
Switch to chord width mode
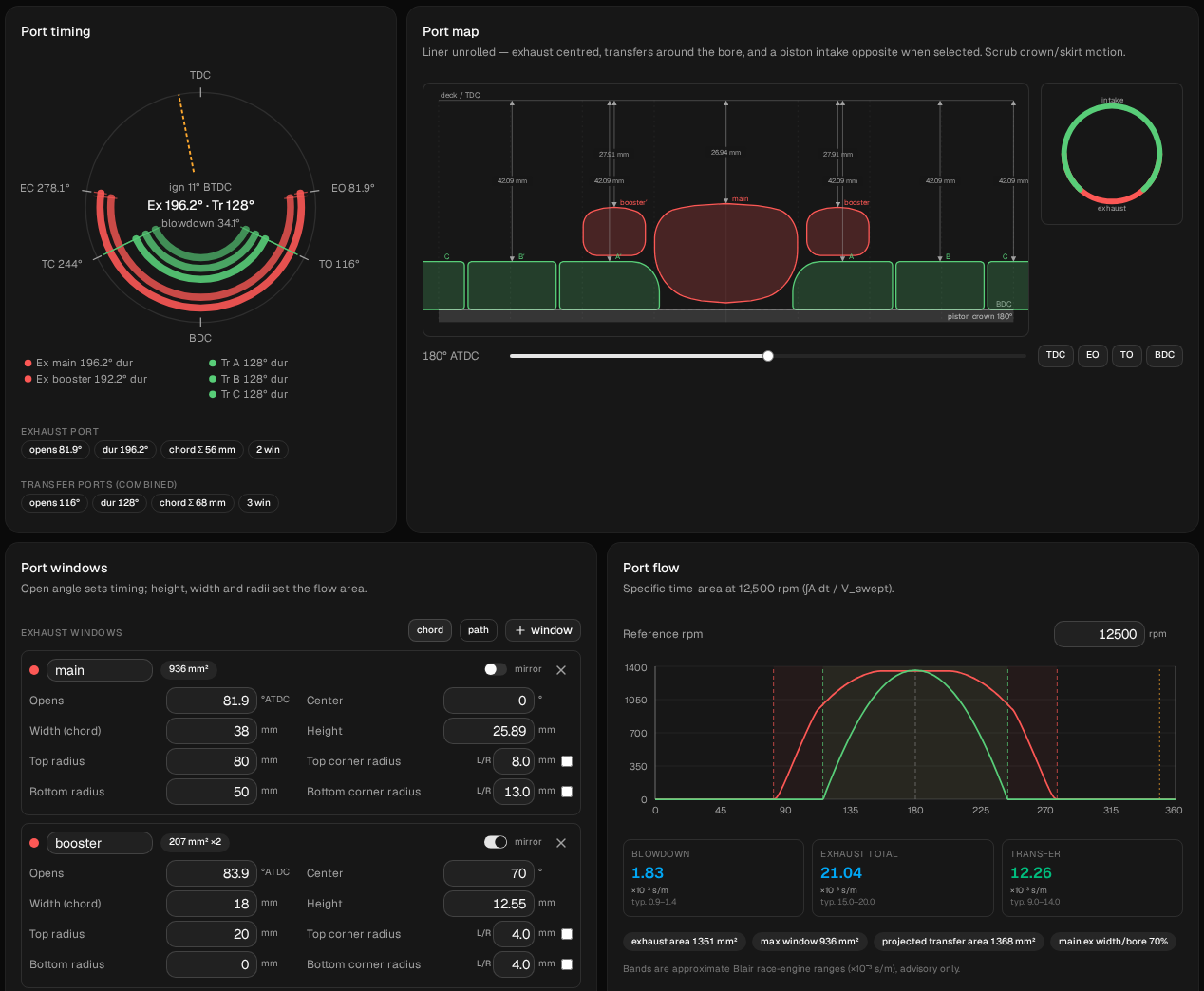click(430, 630)
